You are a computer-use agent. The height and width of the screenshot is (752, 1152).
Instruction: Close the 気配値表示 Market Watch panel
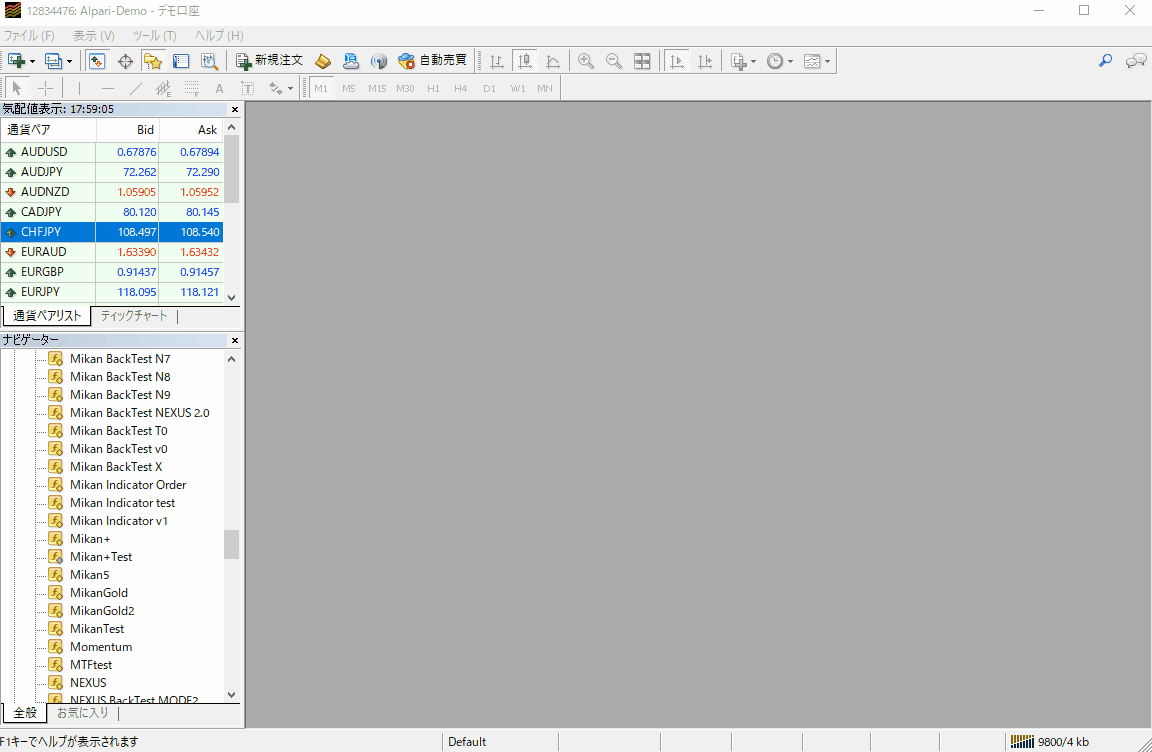coord(234,109)
